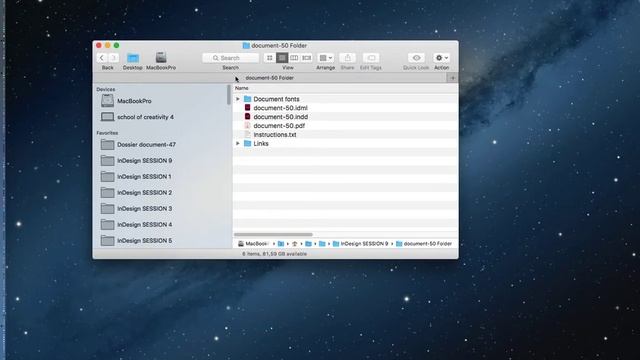Click the sidebar vertical scrollbar
This screenshot has height=360, width=640.
pos(229,95)
